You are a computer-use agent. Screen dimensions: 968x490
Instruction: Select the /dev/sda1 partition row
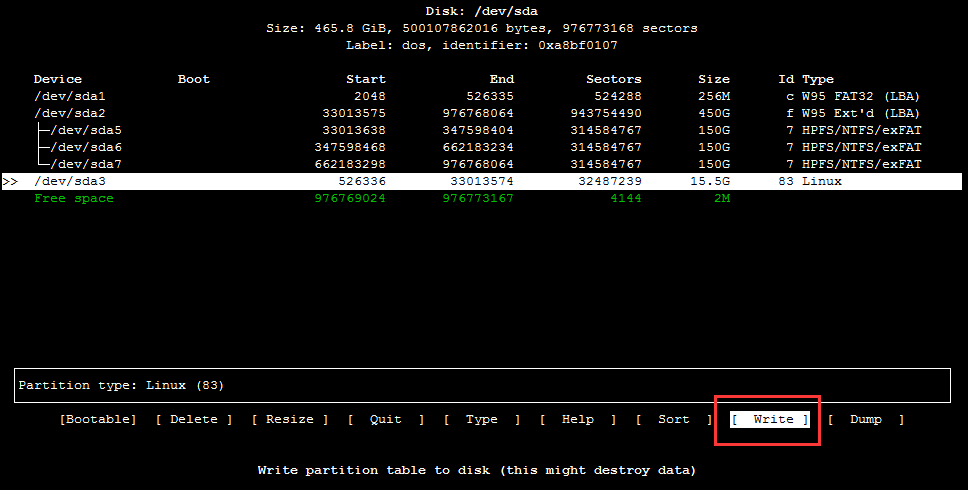coord(70,96)
